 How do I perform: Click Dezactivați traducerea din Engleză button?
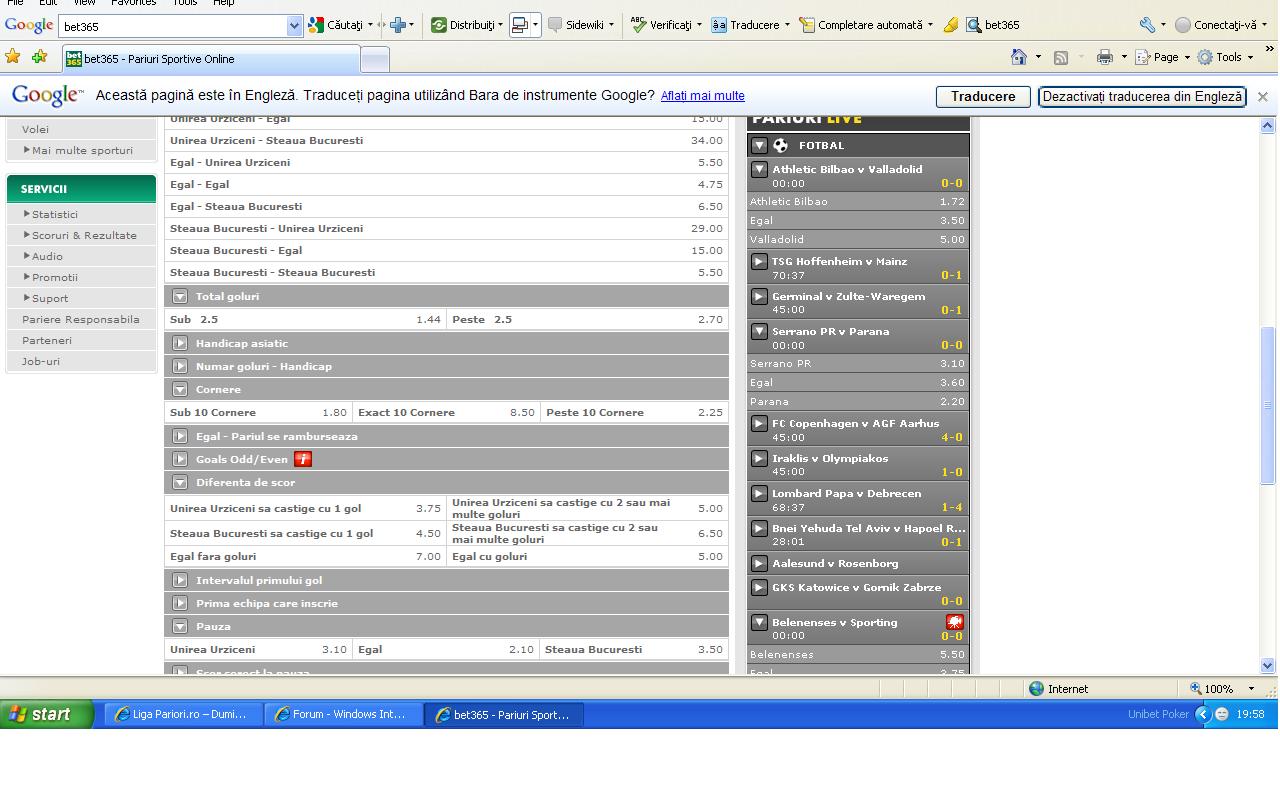tap(1142, 96)
